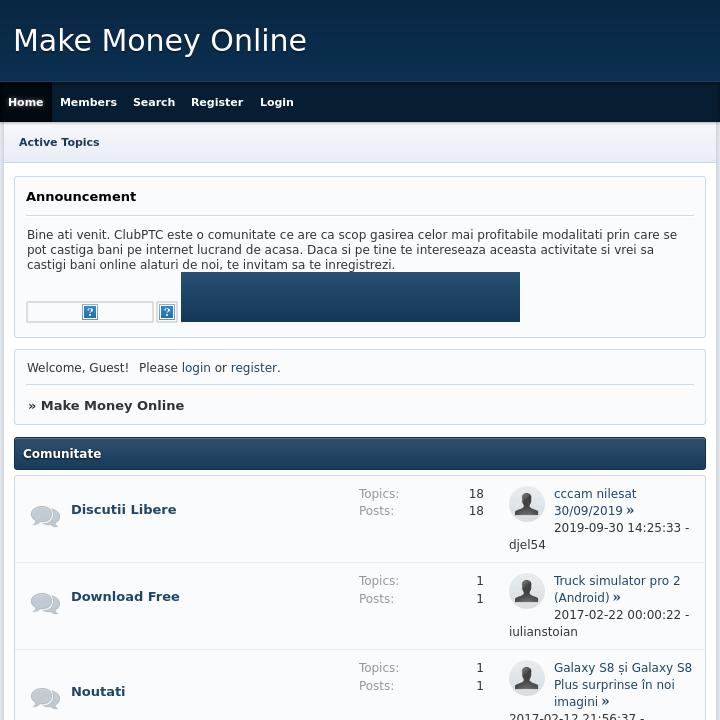The image size is (720, 720).
Task: Click the register link in welcome message
Action: tap(253, 368)
